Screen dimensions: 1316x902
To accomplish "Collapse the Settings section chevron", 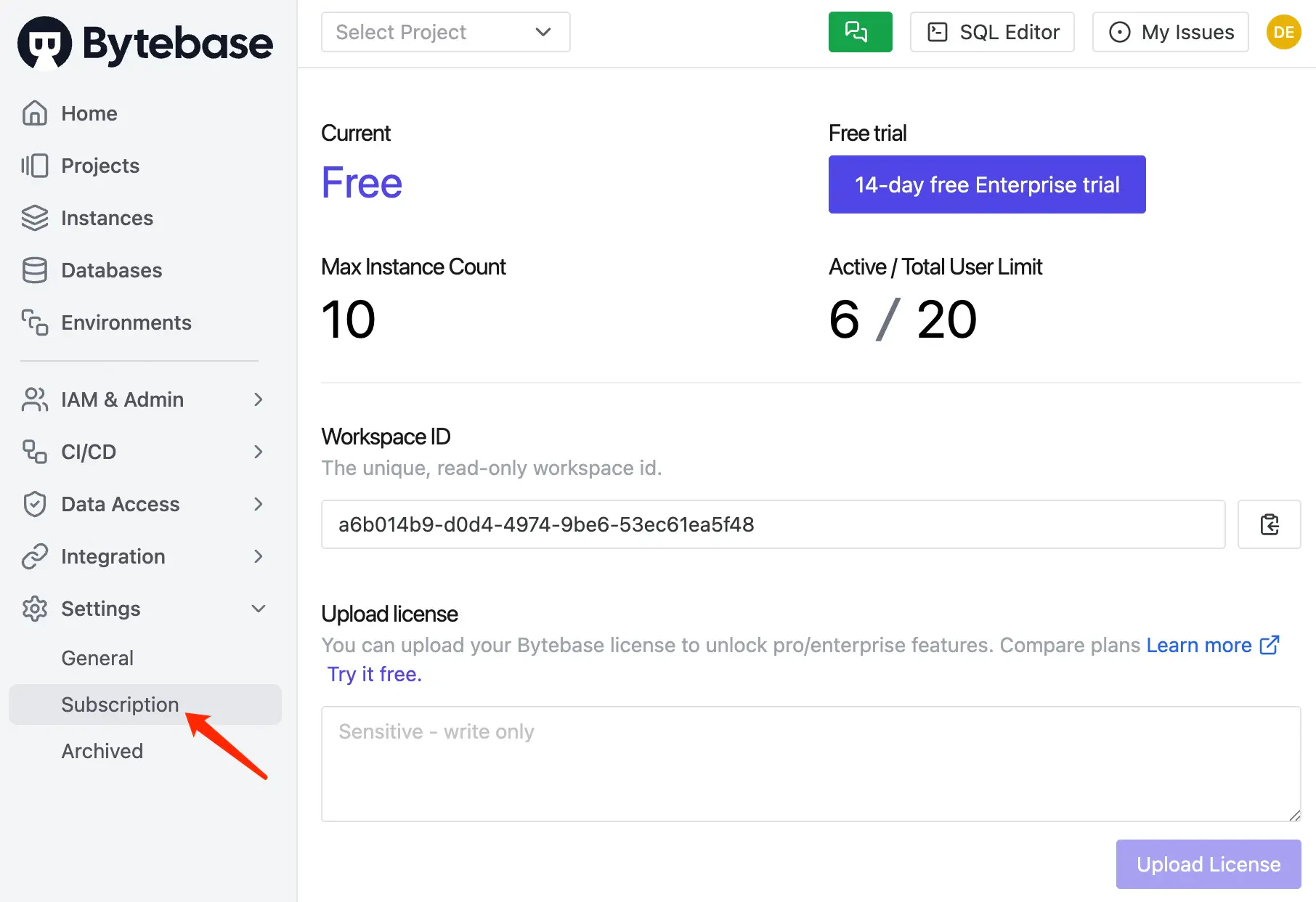I will 259,609.
